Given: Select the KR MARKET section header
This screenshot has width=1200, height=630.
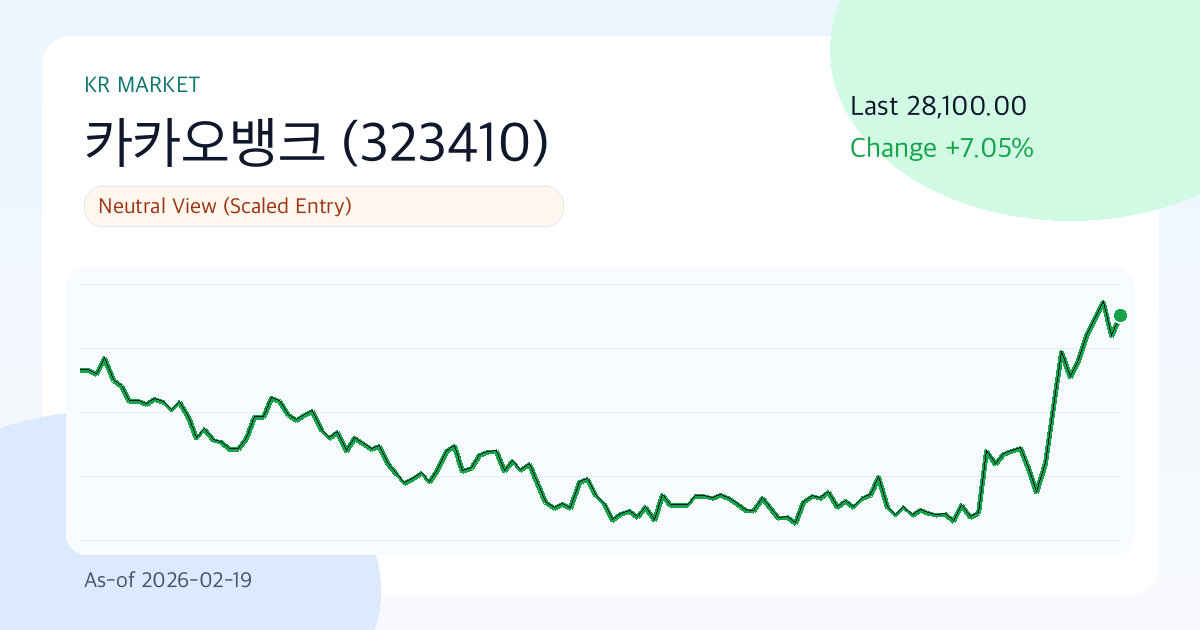Looking at the screenshot, I should click(142, 84).
